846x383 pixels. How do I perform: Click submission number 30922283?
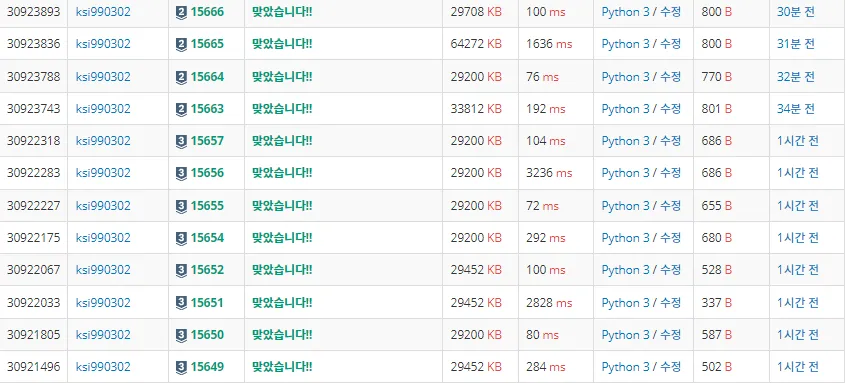click(x=33, y=174)
